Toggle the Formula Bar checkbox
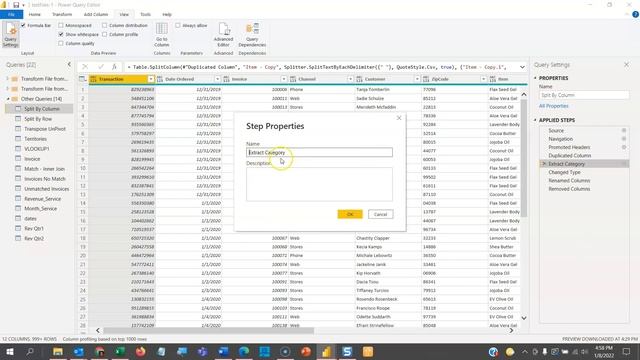This screenshot has height=360, width=640. pyautogui.click(x=23, y=25)
